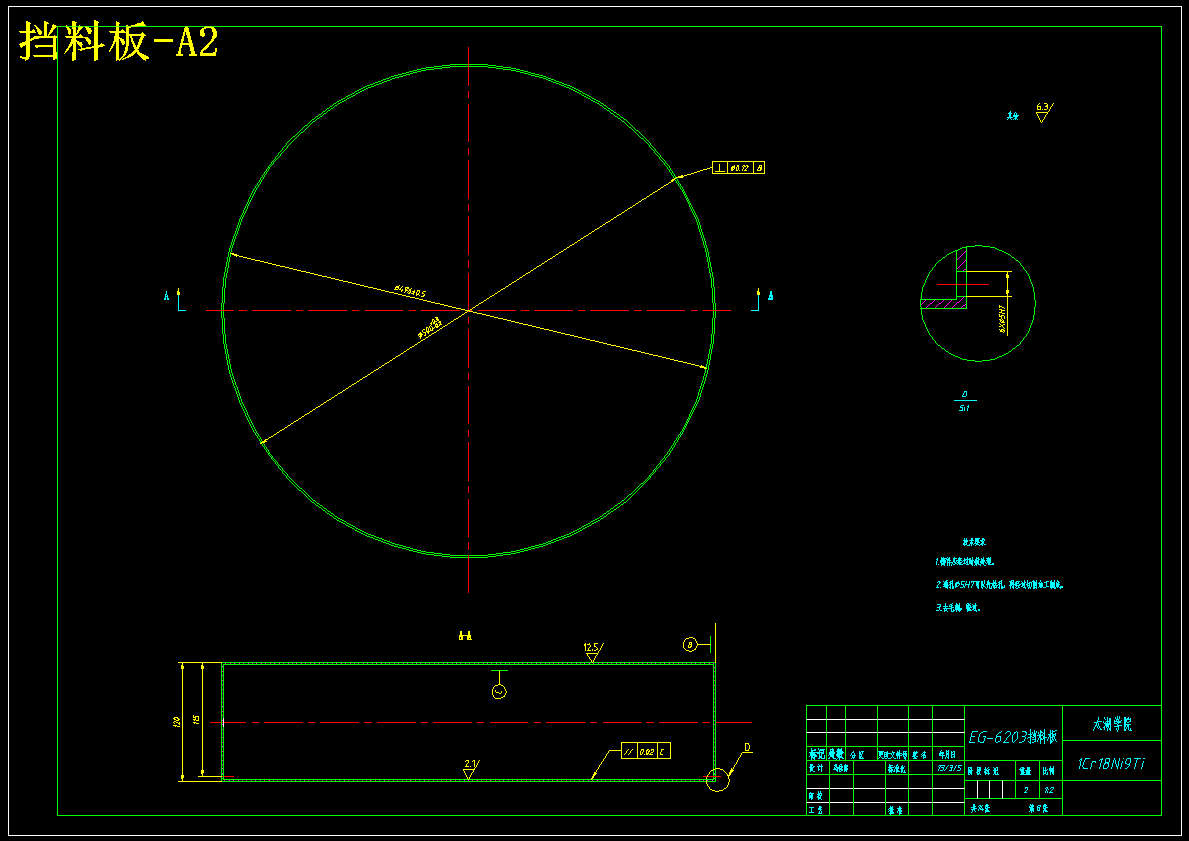Click the right section cut marker A

point(762,299)
